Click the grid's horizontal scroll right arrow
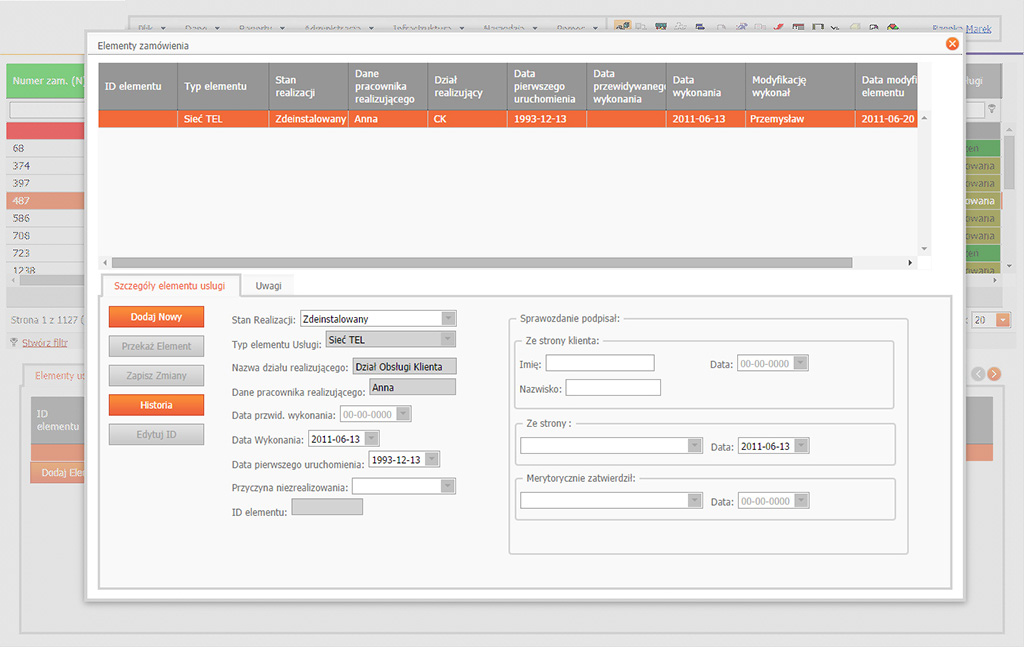The width and height of the screenshot is (1024, 647). [910, 263]
